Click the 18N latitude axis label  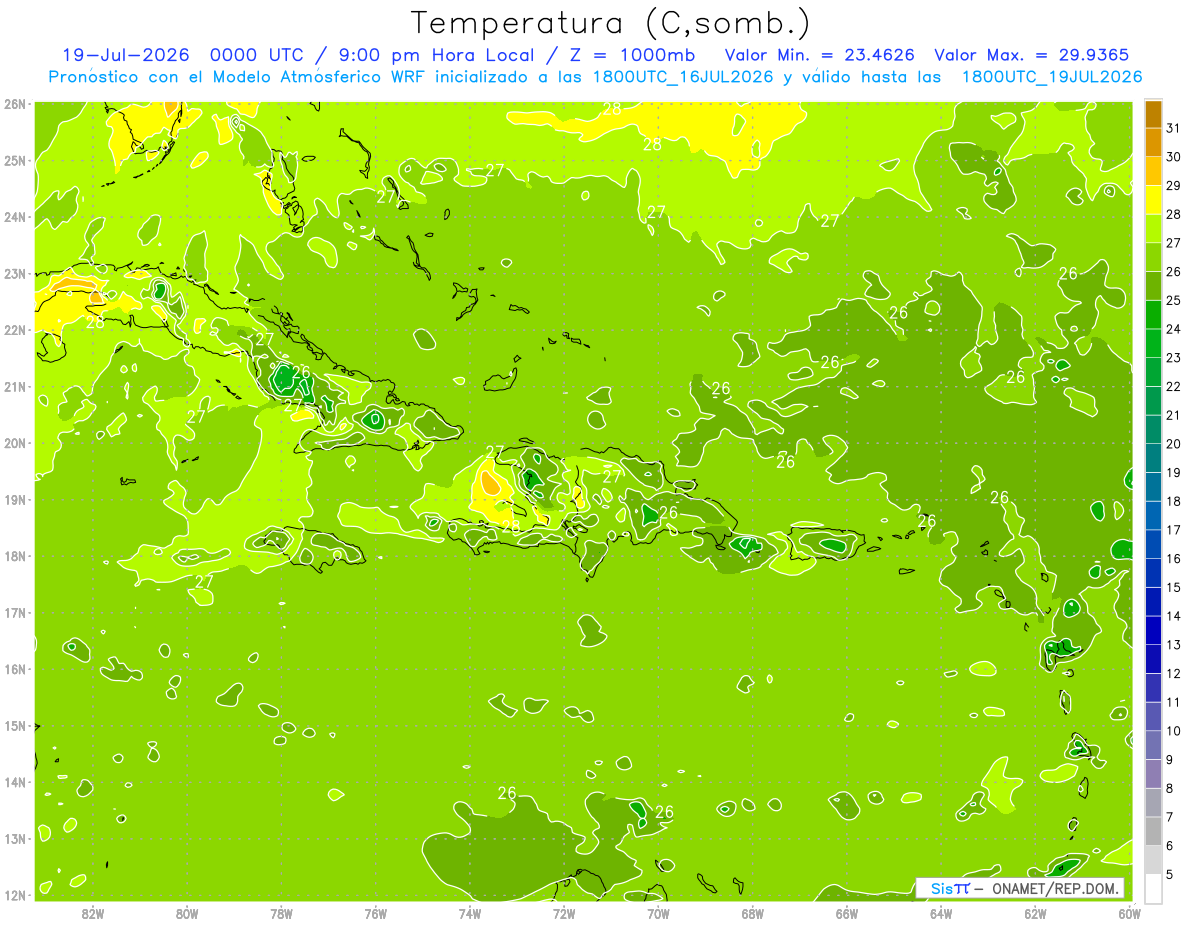pyautogui.click(x=14, y=556)
